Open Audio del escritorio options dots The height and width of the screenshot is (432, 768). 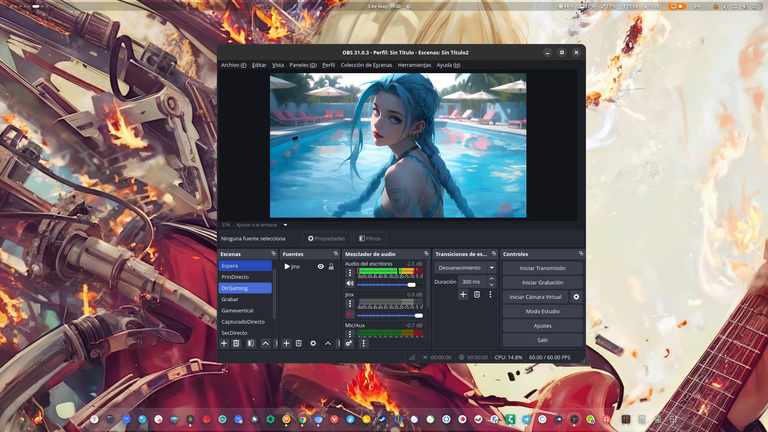(350, 273)
